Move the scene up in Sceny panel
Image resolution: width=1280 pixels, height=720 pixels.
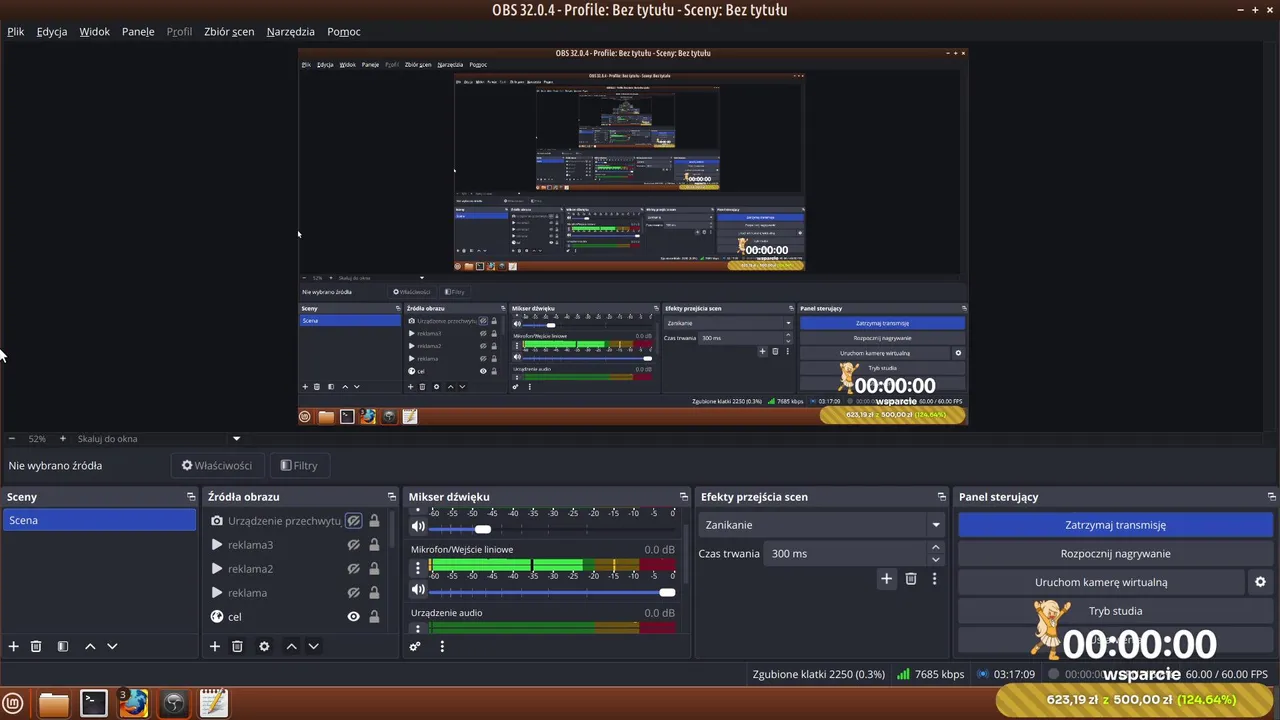pyautogui.click(x=90, y=647)
